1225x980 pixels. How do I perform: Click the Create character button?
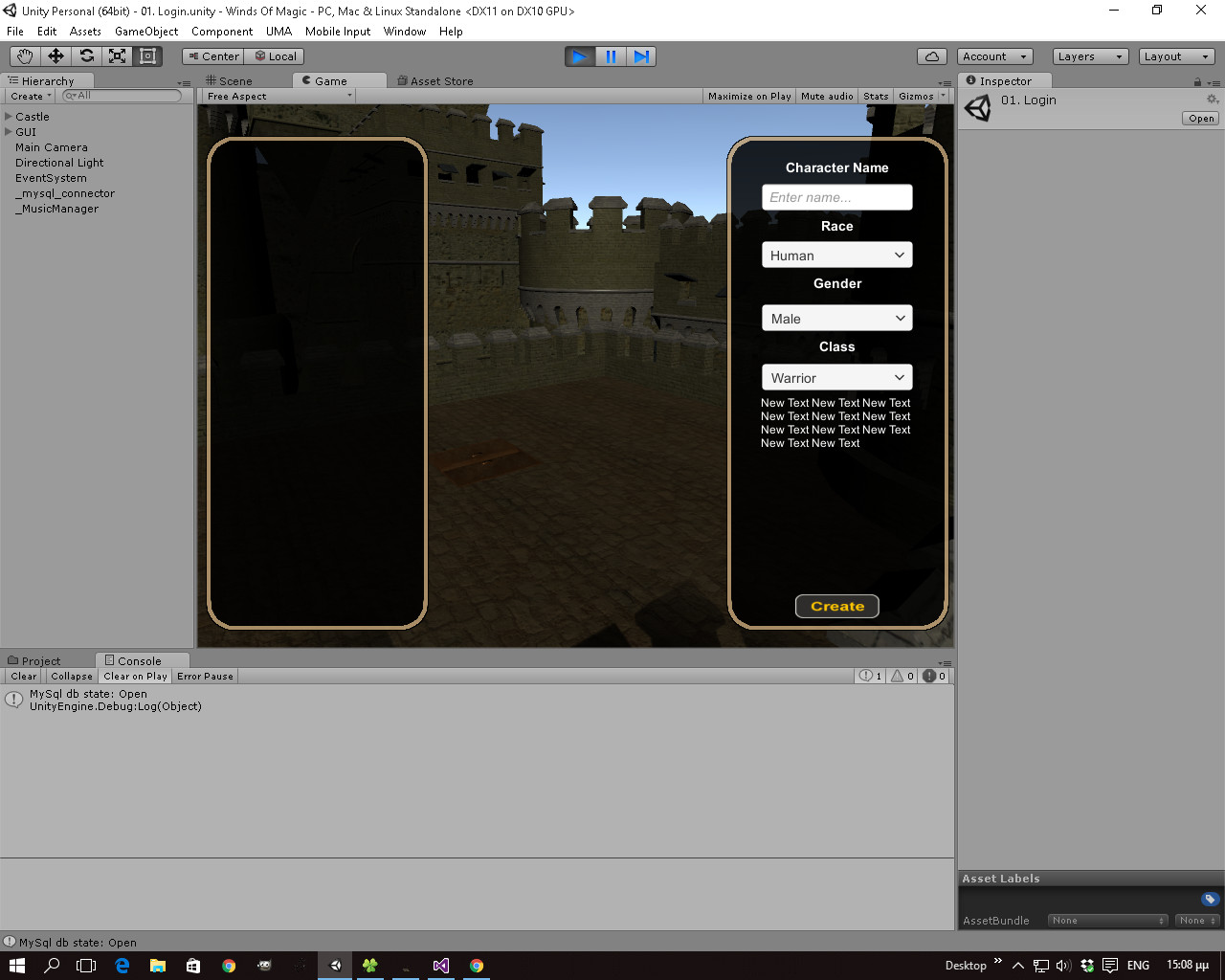[837, 606]
